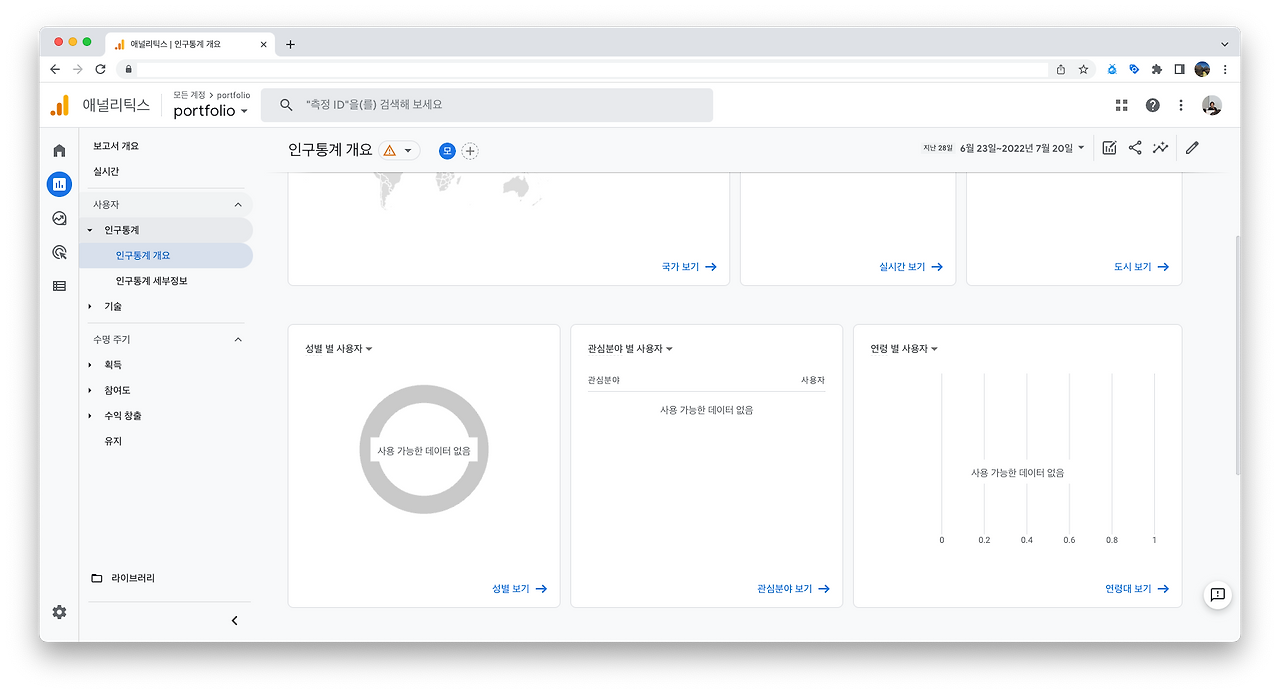Collapse the 사용자 section in sidebar

tap(238, 204)
